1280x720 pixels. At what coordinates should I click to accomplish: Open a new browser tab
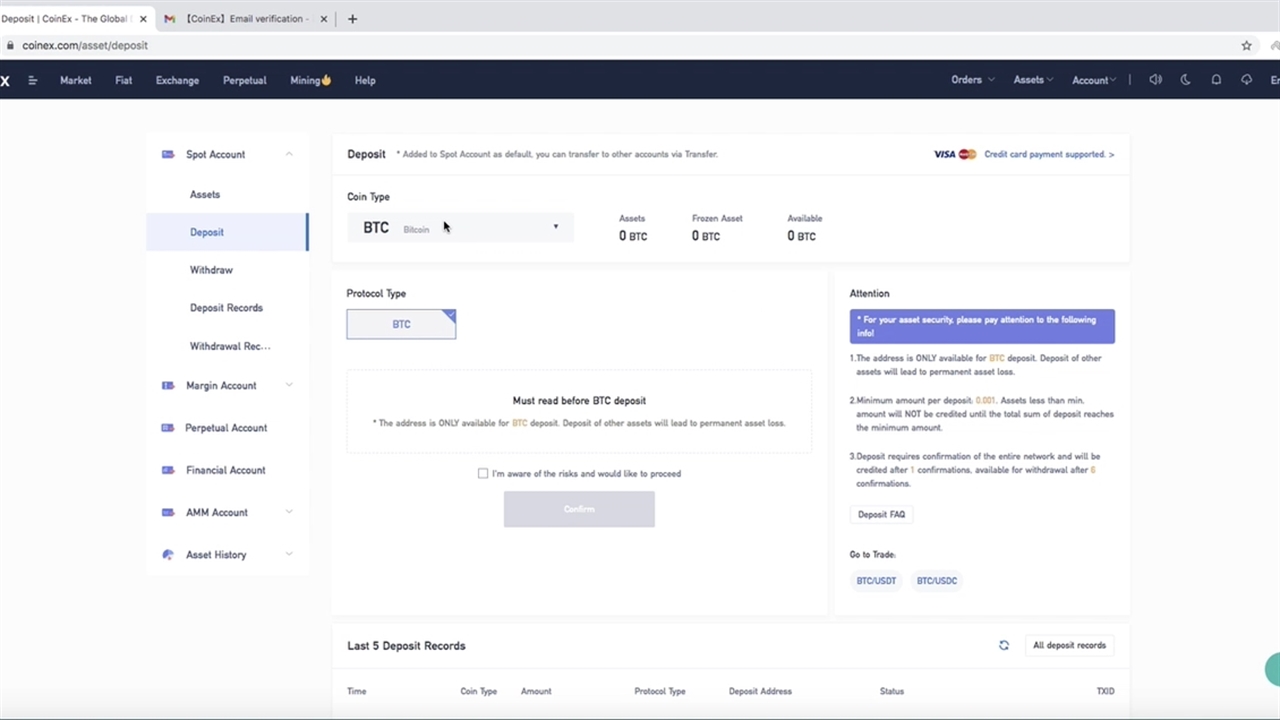coord(352,18)
